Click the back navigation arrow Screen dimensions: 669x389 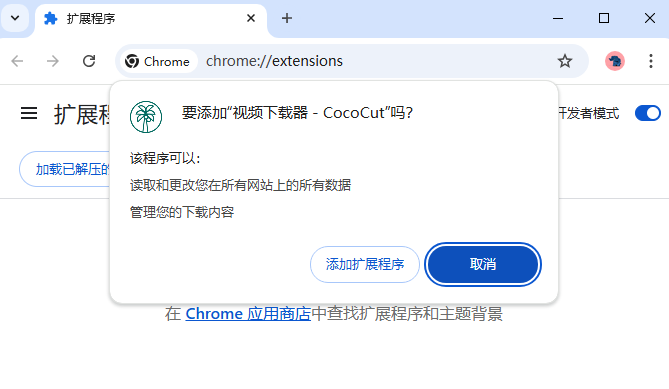17,61
